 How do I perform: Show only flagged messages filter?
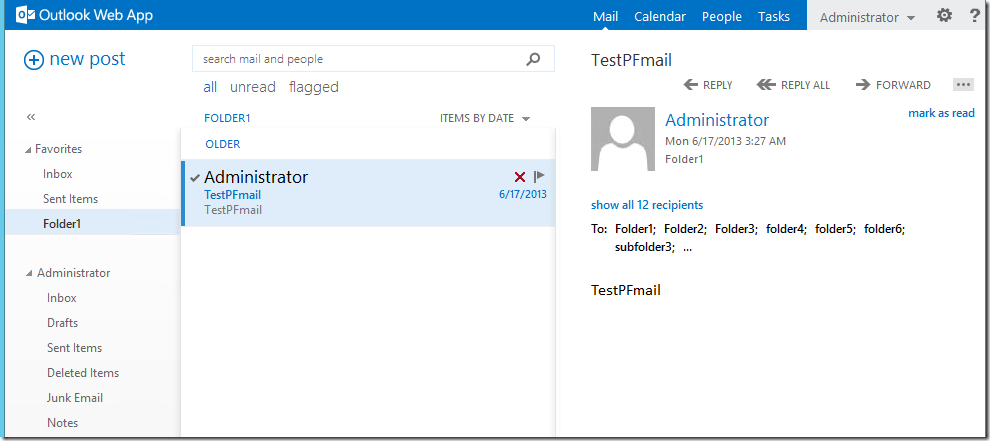(x=314, y=87)
